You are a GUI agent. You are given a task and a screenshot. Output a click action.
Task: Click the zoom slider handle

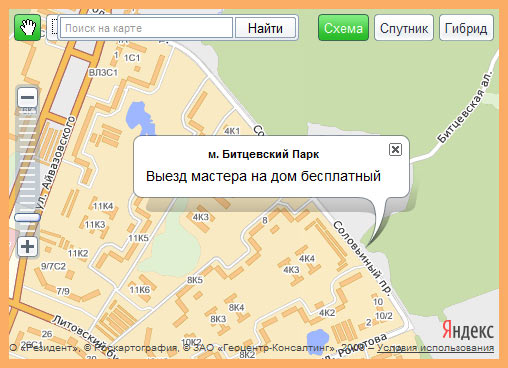tap(27, 218)
